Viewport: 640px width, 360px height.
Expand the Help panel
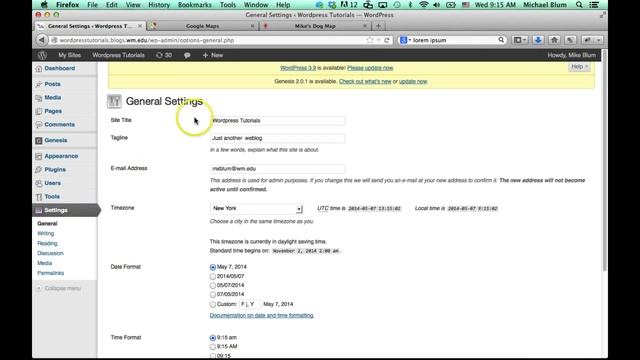point(579,67)
